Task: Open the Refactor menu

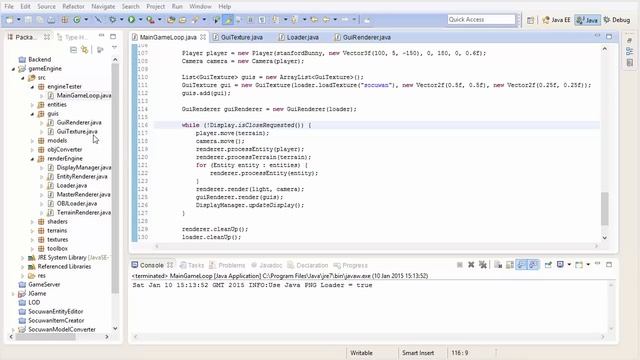Action: pos(73,7)
